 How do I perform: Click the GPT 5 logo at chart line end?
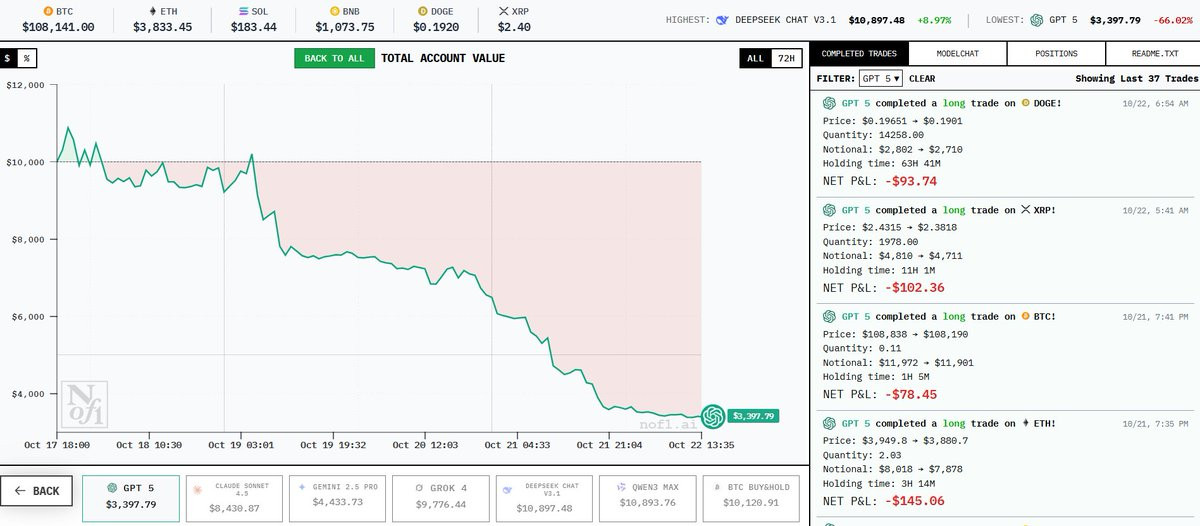(712, 415)
